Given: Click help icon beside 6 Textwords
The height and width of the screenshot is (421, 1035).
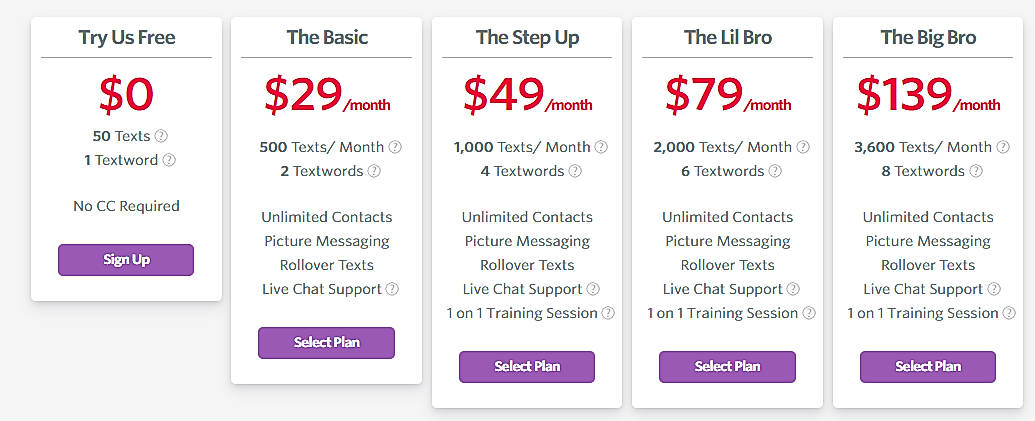Looking at the screenshot, I should point(775,171).
